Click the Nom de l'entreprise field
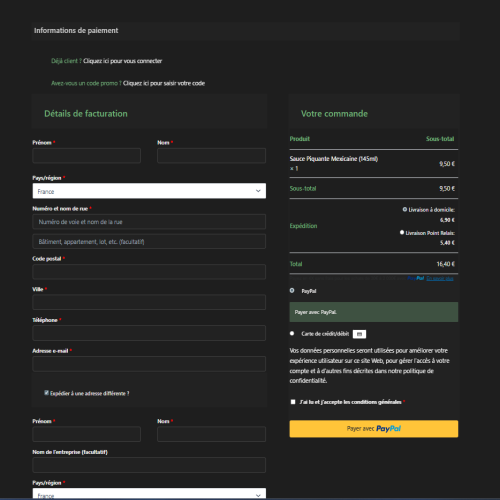The height and width of the screenshot is (500, 500). [x=149, y=465]
